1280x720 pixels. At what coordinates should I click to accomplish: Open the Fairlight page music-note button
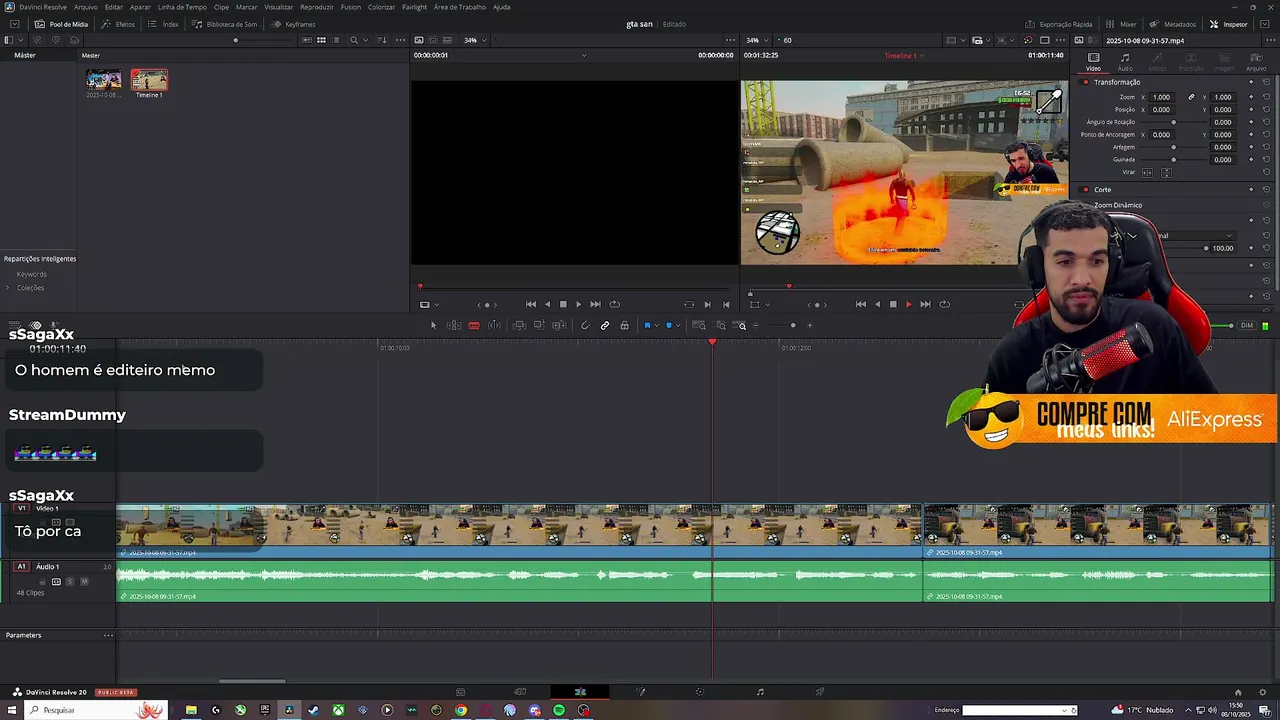click(x=760, y=692)
